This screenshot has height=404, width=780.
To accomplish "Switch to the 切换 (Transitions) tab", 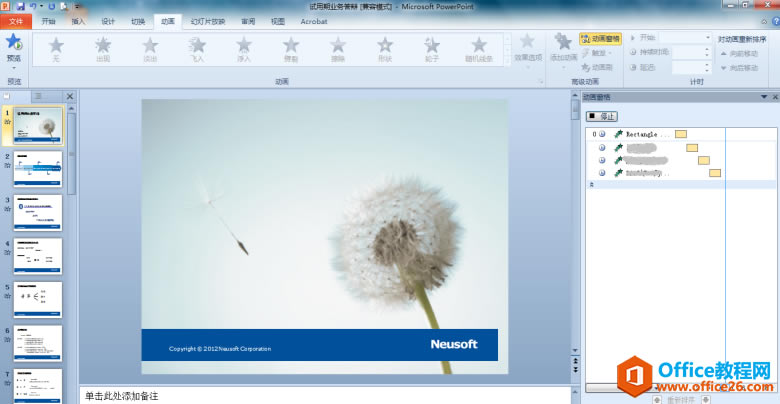I will coord(138,21).
